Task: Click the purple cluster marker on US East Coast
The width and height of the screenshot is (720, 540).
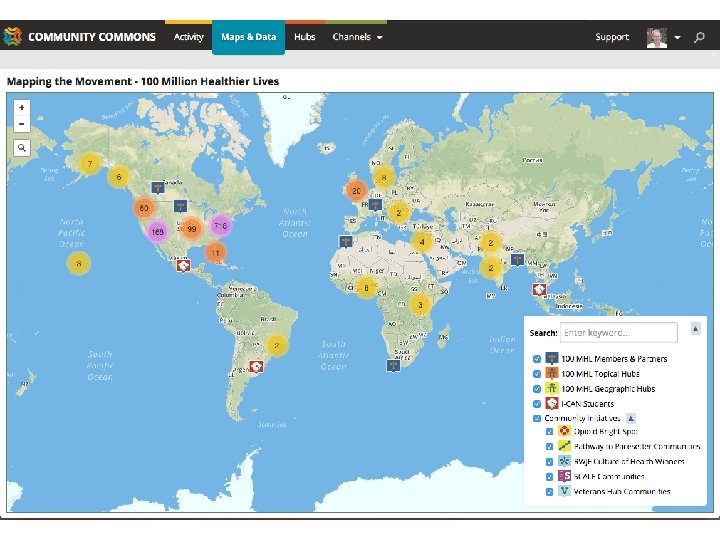Action: (220, 225)
